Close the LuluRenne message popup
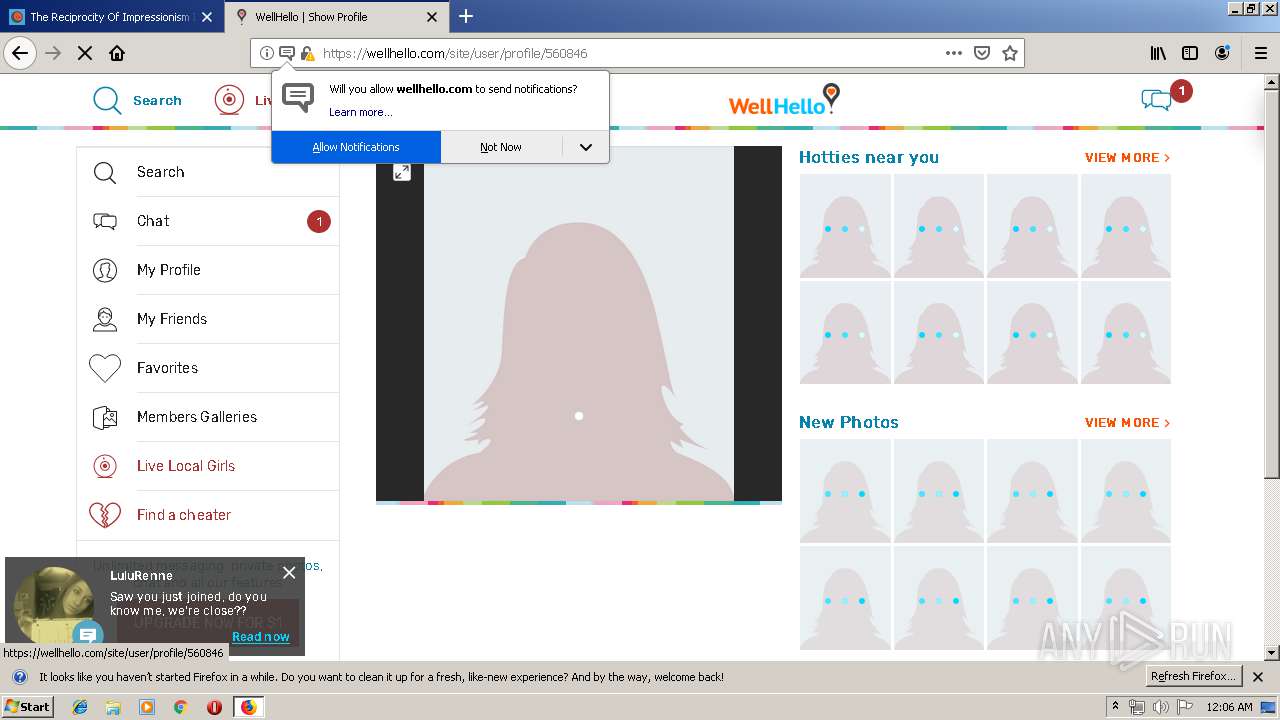 pyautogui.click(x=289, y=573)
